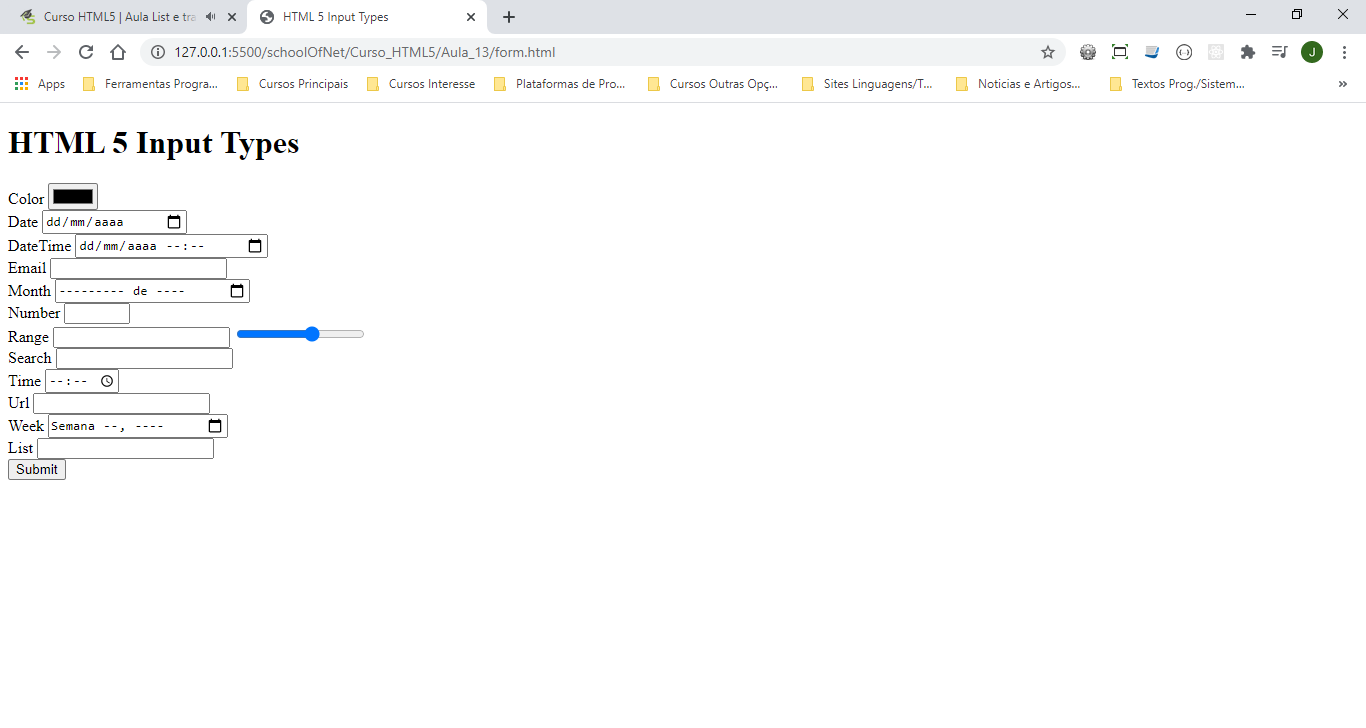Focus the Search input field
Image resolution: width=1366 pixels, height=728 pixels.
(144, 358)
